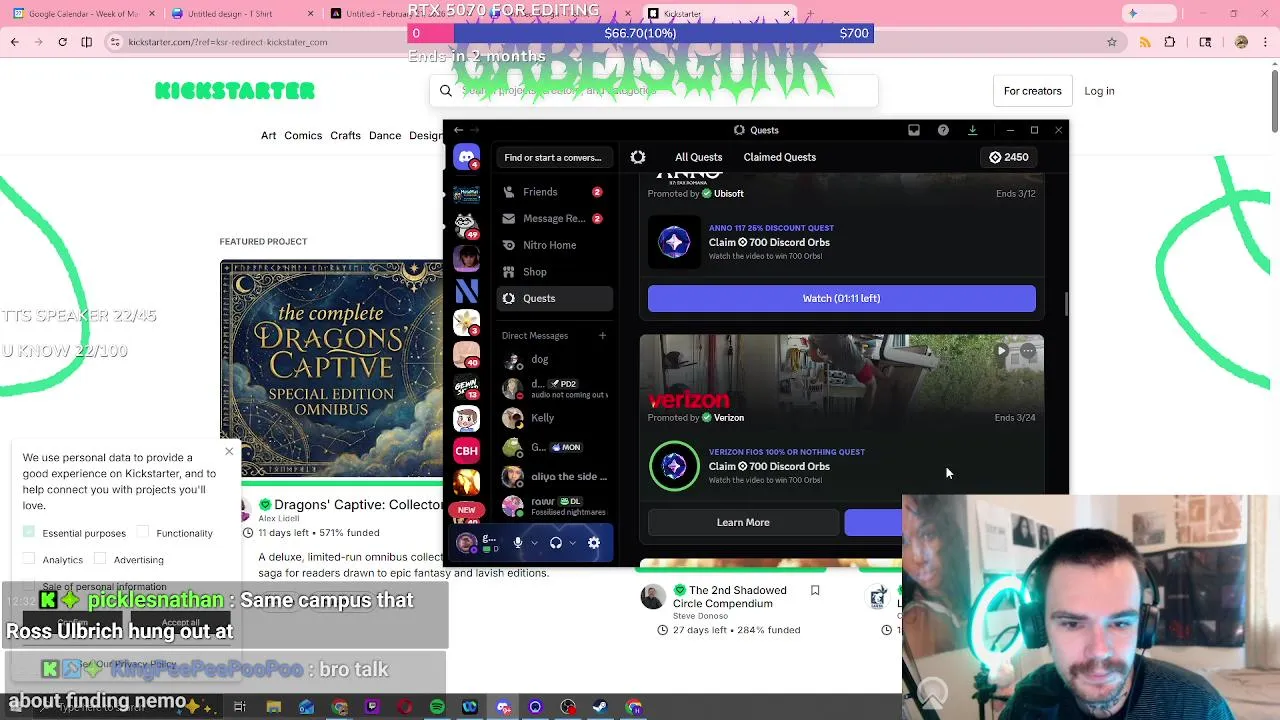1280x720 pixels.
Task: Open Dragons Captive featured project thumbnail
Action: [331, 369]
